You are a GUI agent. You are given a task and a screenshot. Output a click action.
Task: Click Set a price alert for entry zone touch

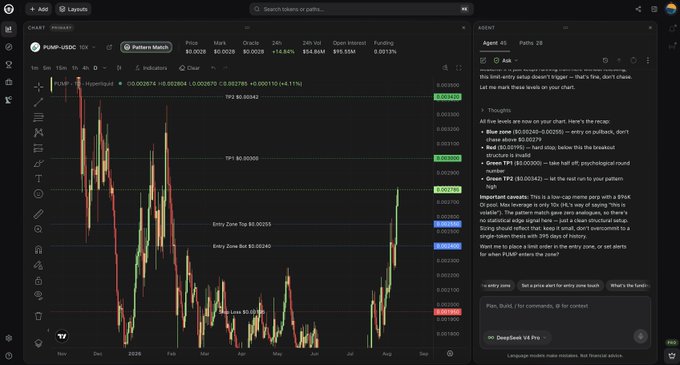(560, 286)
